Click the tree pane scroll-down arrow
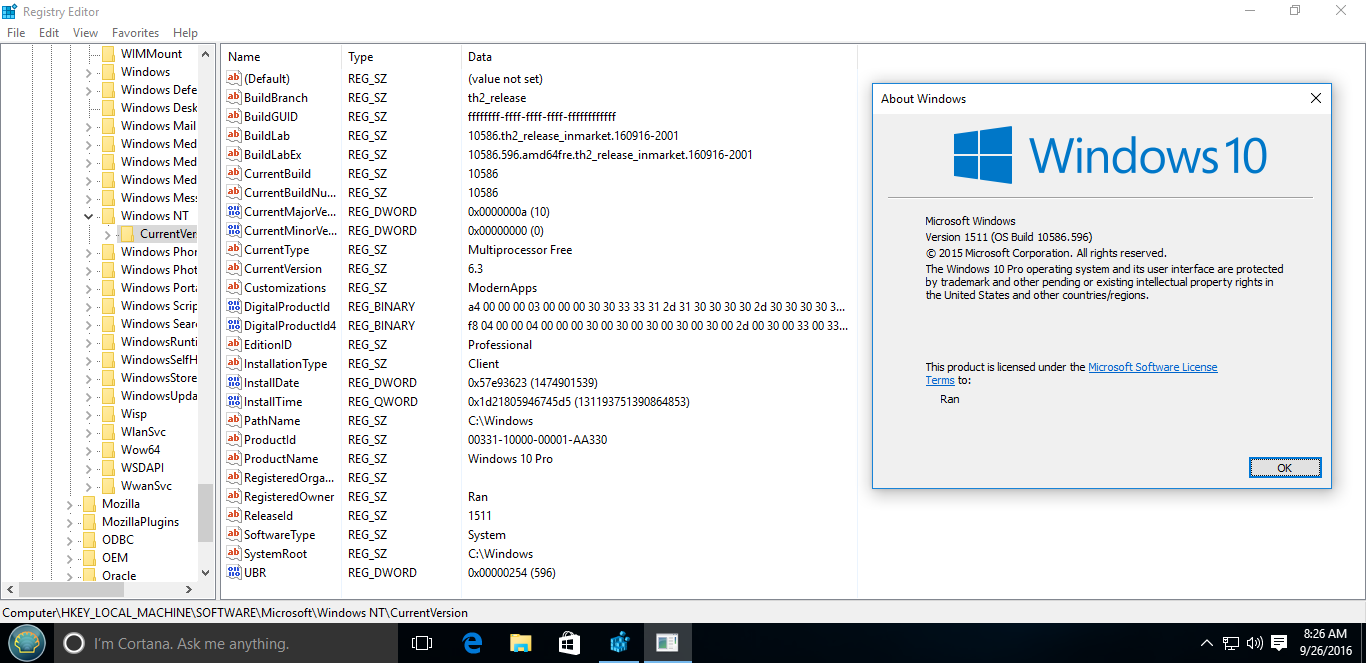 point(206,574)
